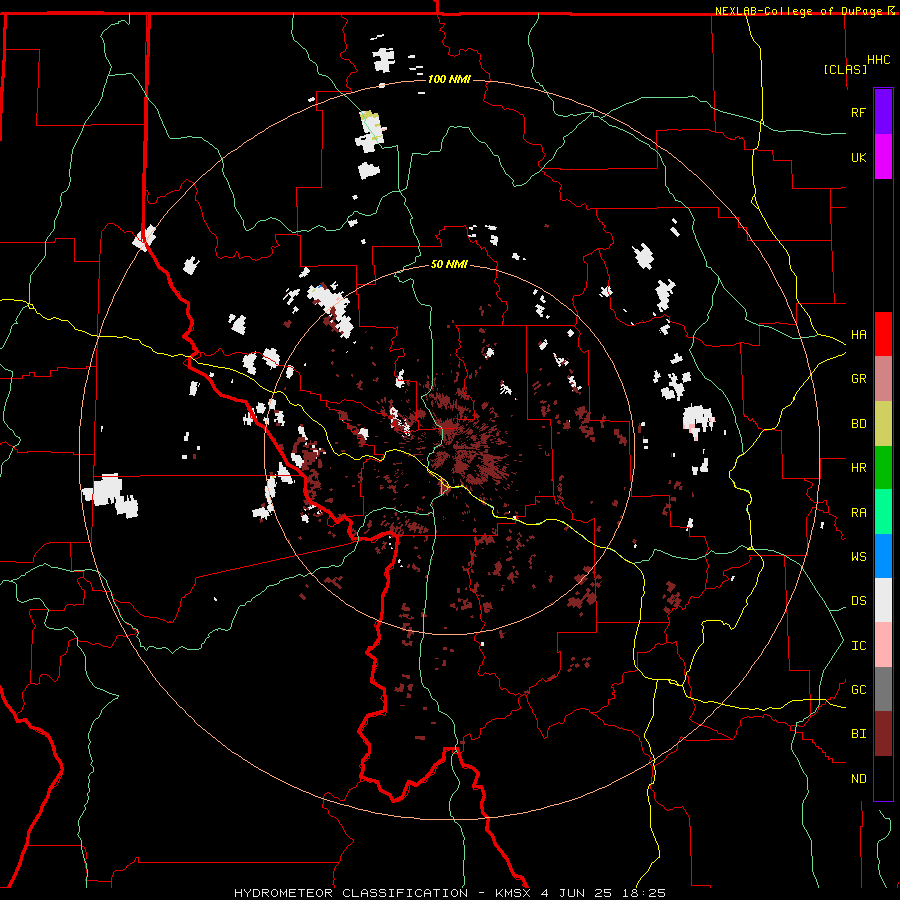Select the dark green HR legend swatch
This screenshot has width=900, height=900.
tap(883, 468)
